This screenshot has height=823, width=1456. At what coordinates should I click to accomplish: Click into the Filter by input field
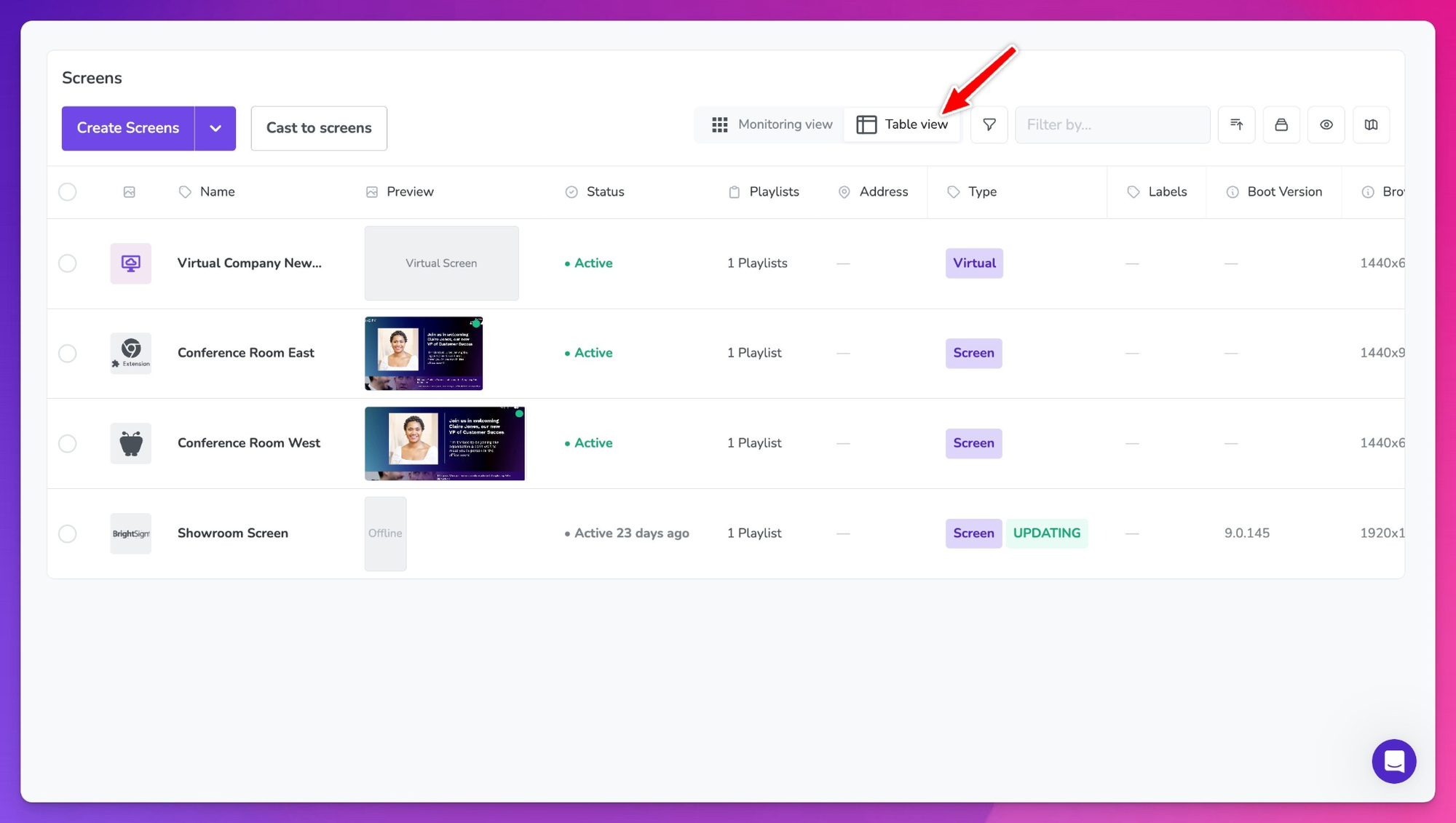coord(1112,124)
